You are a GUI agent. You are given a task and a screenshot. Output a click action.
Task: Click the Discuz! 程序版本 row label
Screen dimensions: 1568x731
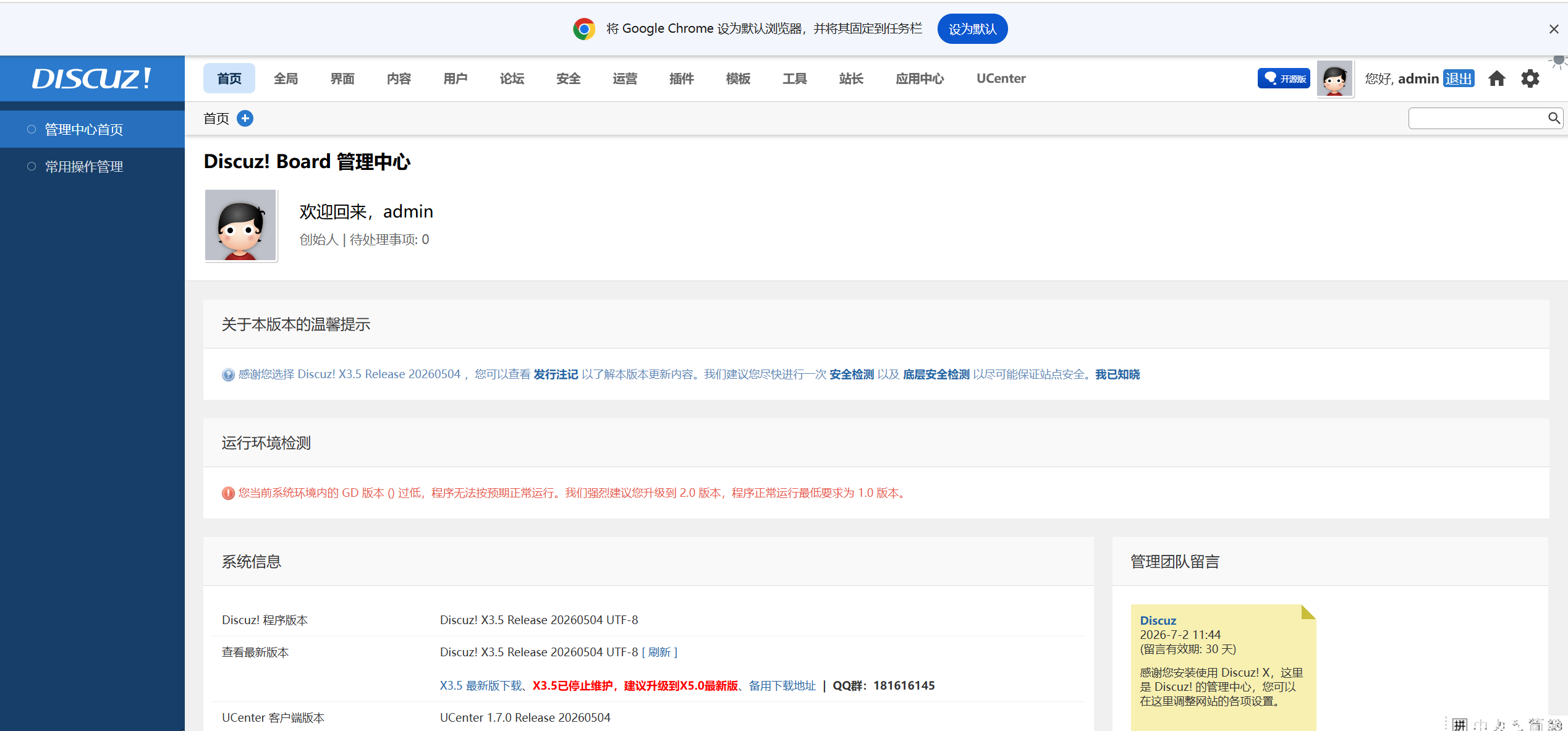(x=265, y=620)
